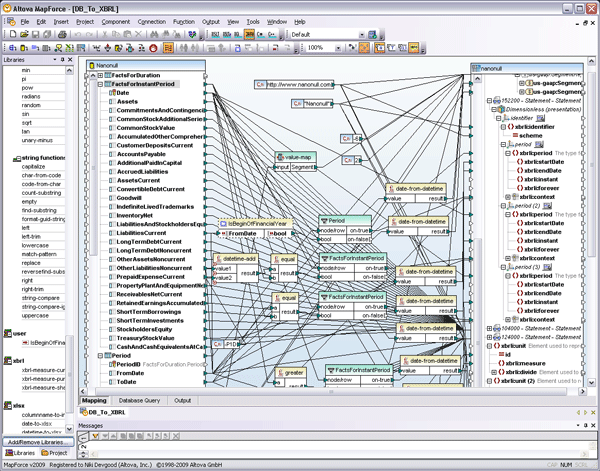Toggle the highlighted Java language button
This screenshot has height=471, width=600.
(x=249, y=34)
